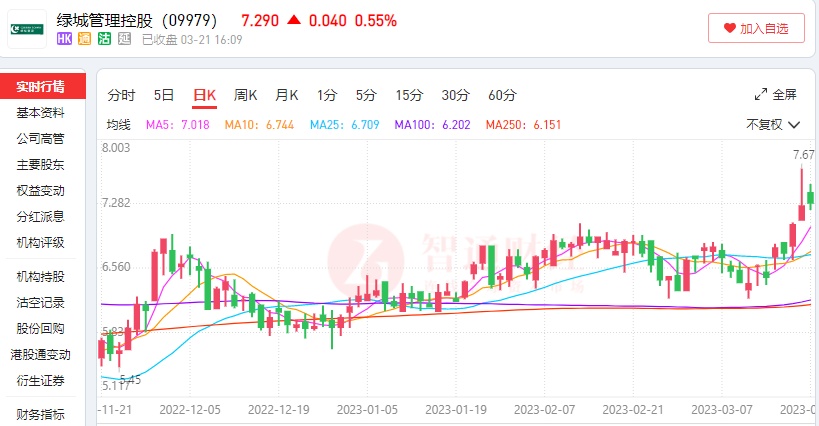819x426 pixels.
Task: Open 衍生证券 in the sidebar
Action: click(x=41, y=381)
